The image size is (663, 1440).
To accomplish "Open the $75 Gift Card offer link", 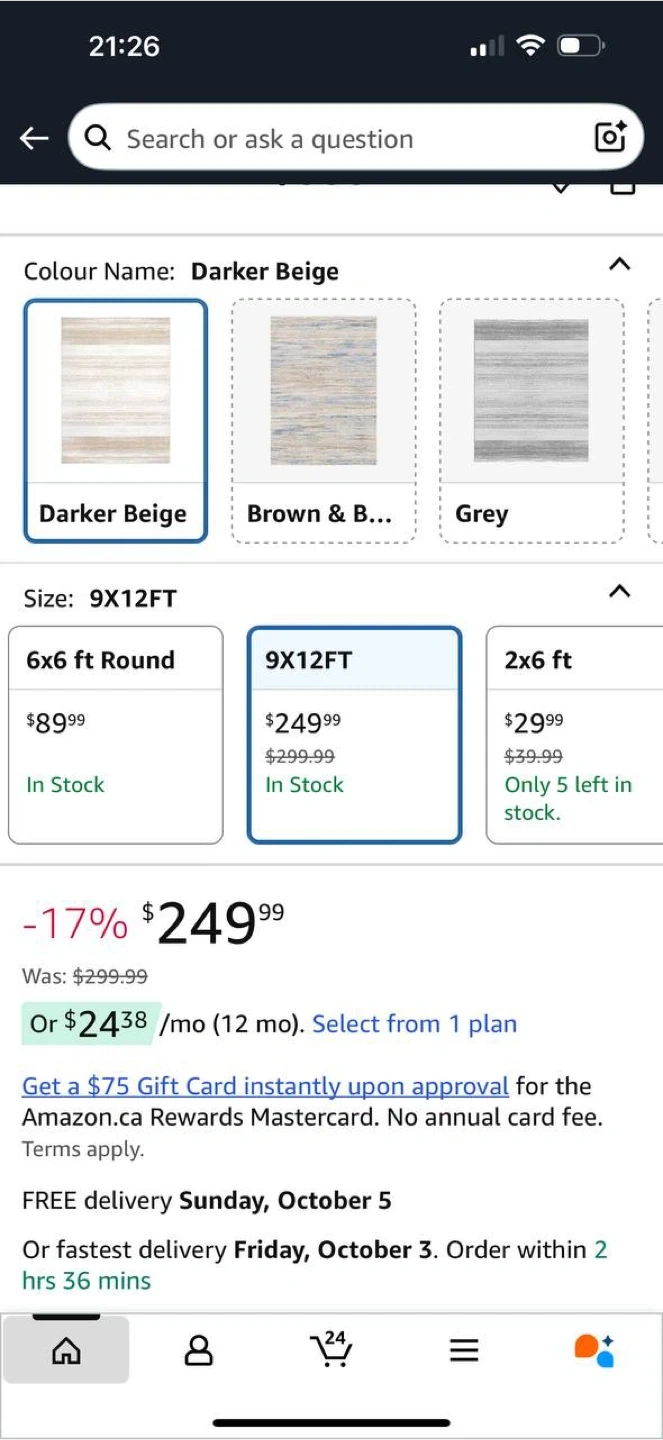I will tap(265, 1086).
